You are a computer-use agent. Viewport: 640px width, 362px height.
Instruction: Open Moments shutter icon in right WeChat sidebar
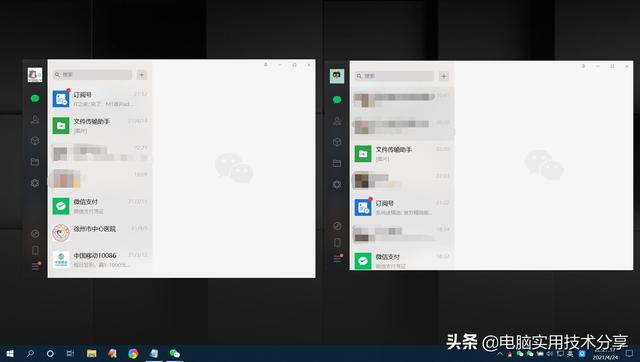[337, 184]
